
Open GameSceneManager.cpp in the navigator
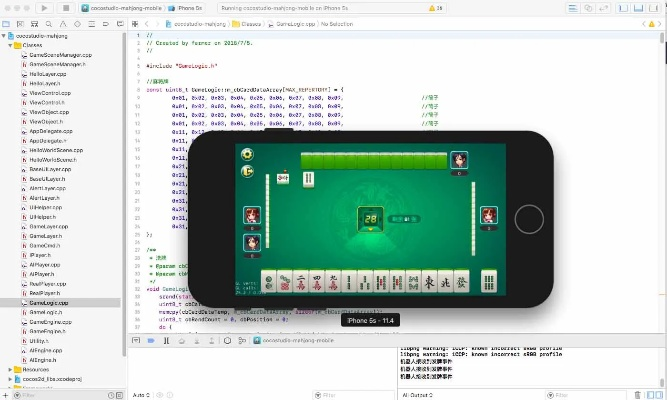click(61, 55)
